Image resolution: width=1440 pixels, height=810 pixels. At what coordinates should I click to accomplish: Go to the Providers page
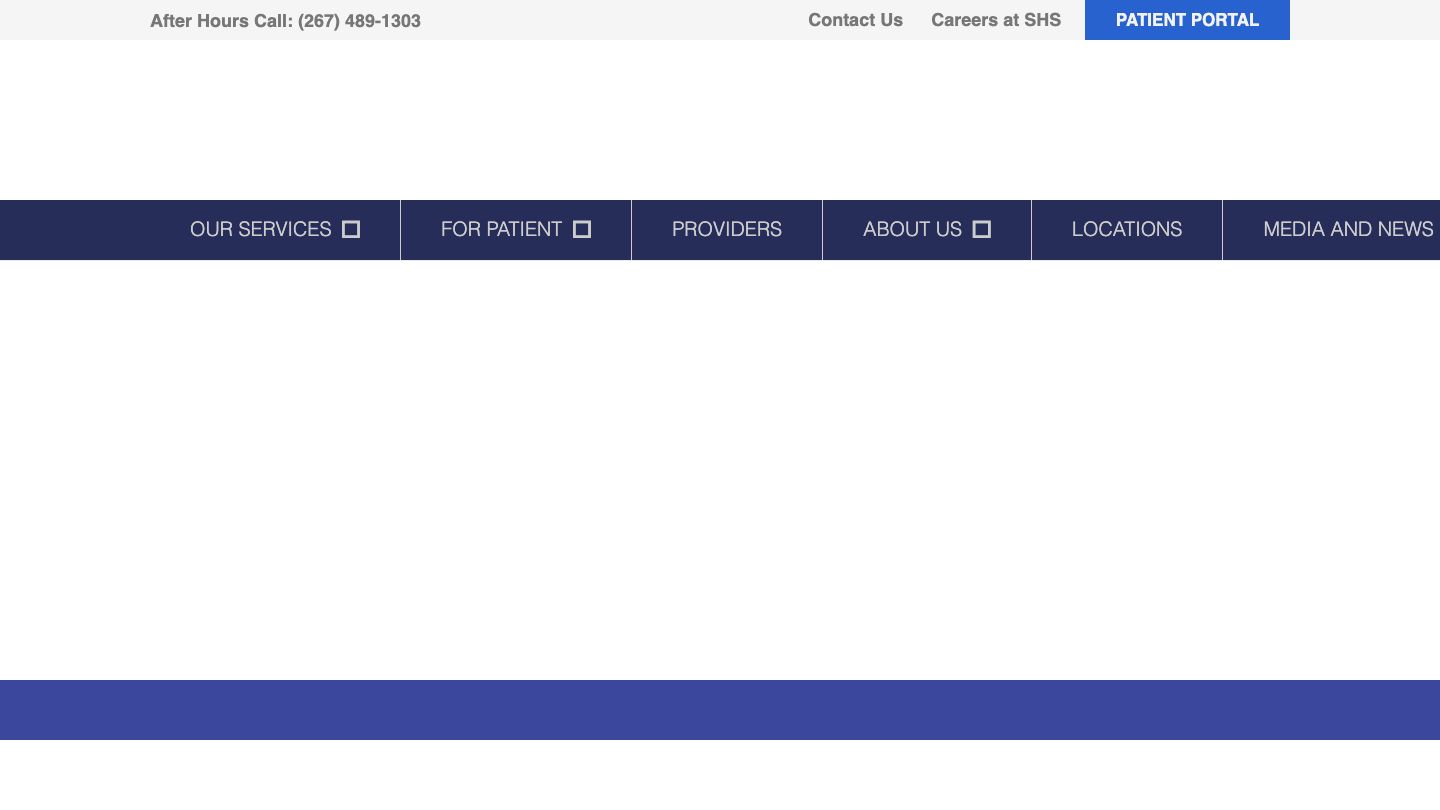point(727,230)
